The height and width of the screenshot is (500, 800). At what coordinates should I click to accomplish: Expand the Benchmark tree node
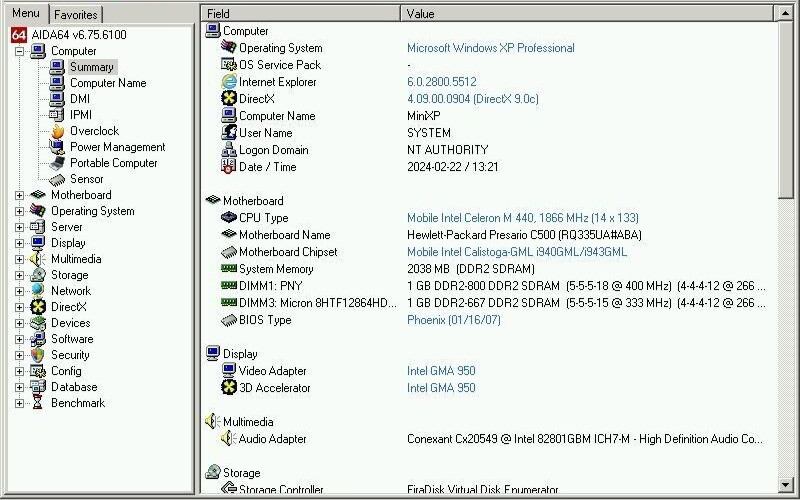click(x=19, y=404)
